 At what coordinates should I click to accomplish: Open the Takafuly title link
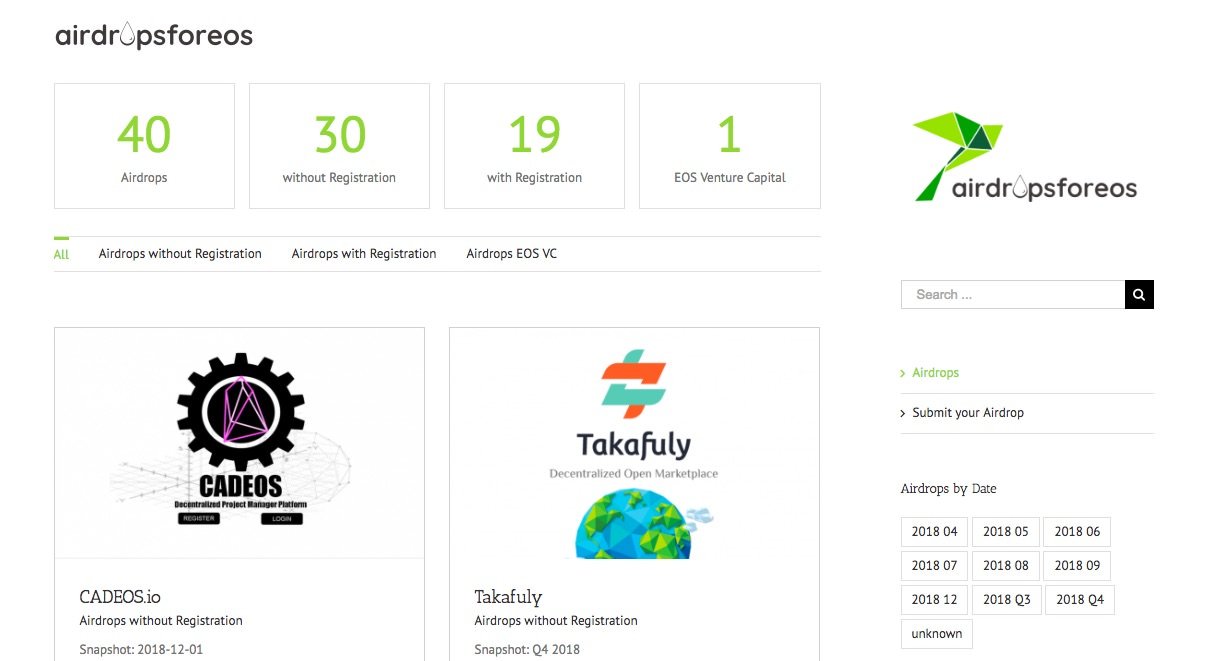508,597
